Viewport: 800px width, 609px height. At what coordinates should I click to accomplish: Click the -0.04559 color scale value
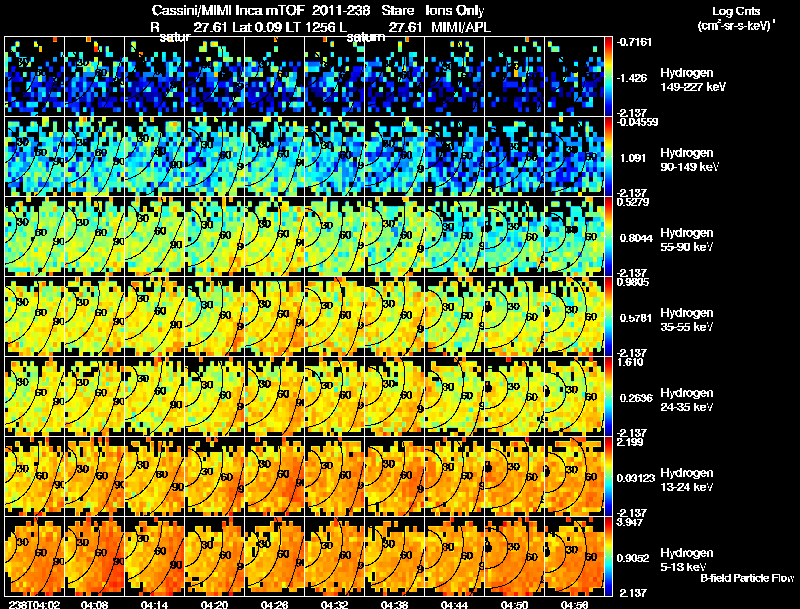click(x=637, y=122)
